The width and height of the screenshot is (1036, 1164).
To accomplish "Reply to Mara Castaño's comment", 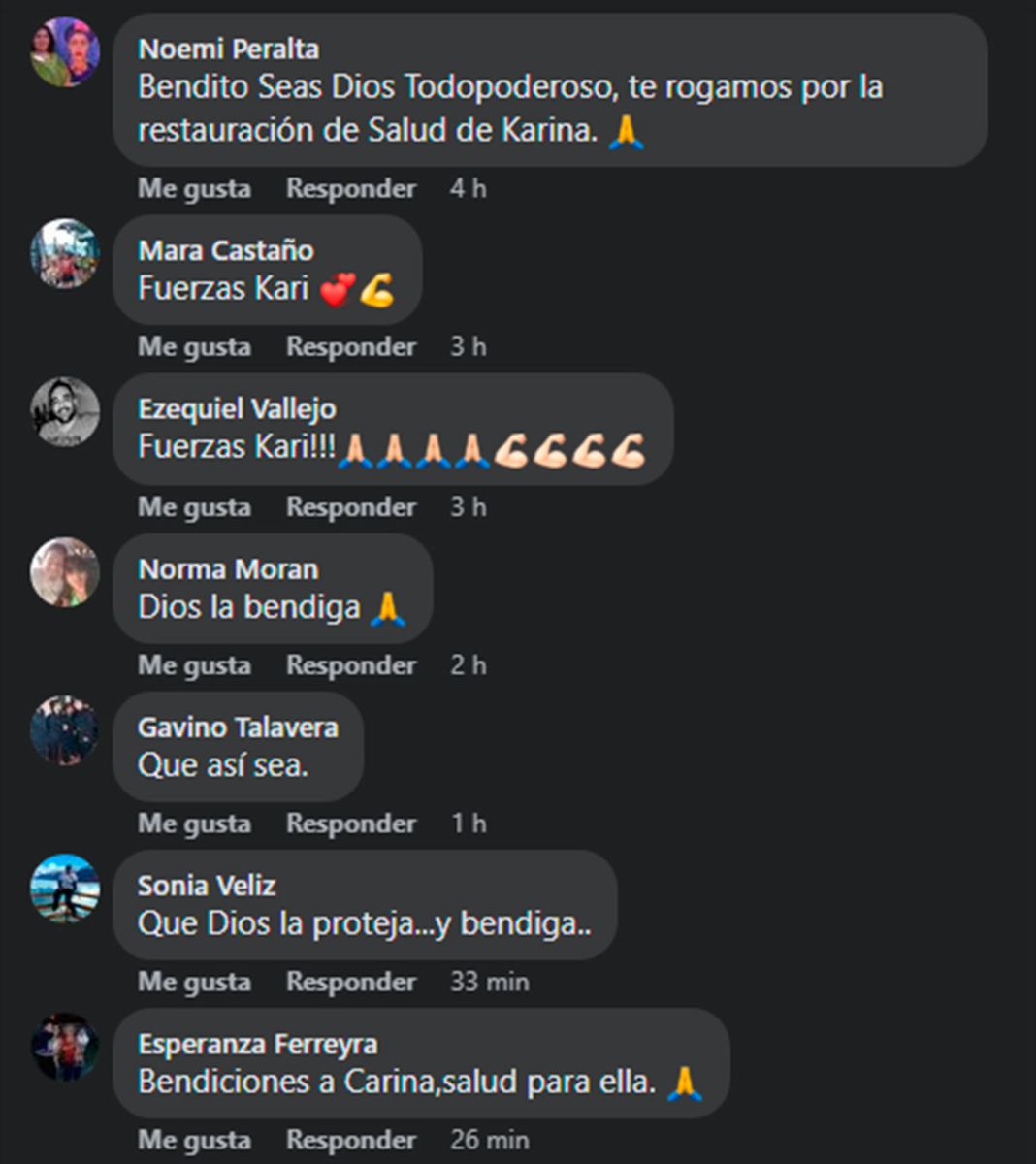I will pyautogui.click(x=351, y=346).
